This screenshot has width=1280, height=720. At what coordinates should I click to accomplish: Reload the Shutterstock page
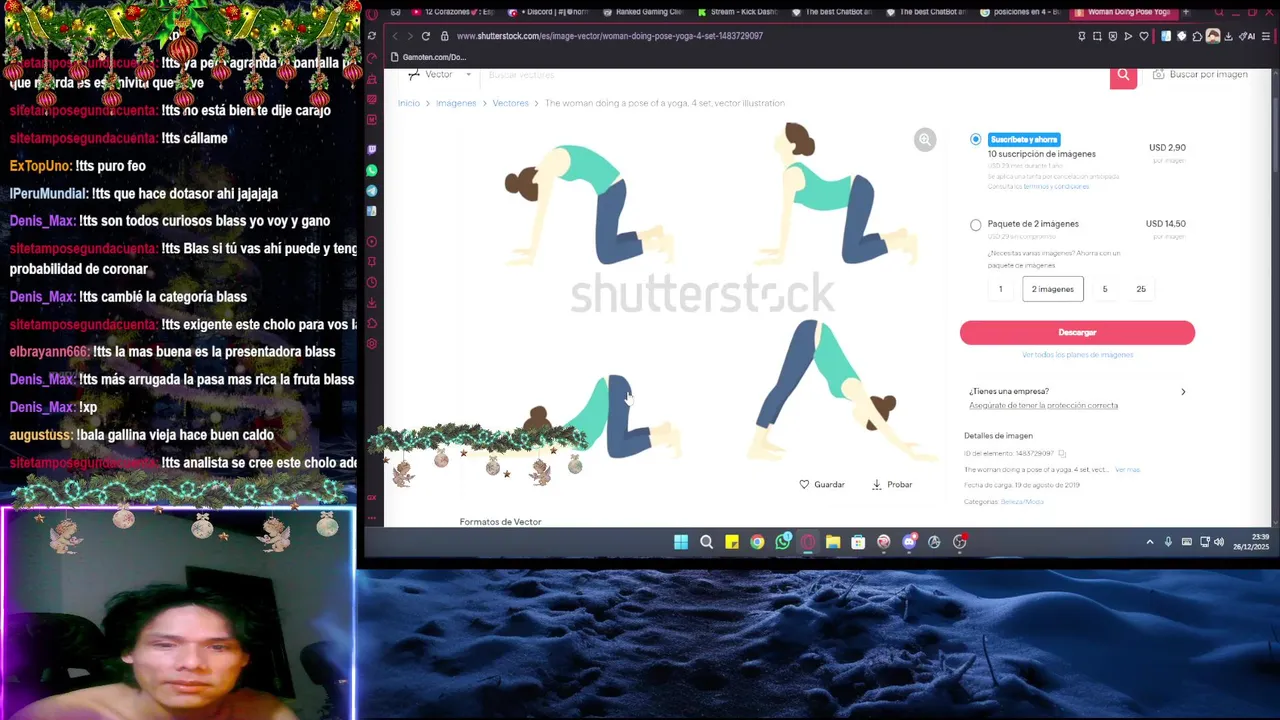(x=426, y=36)
